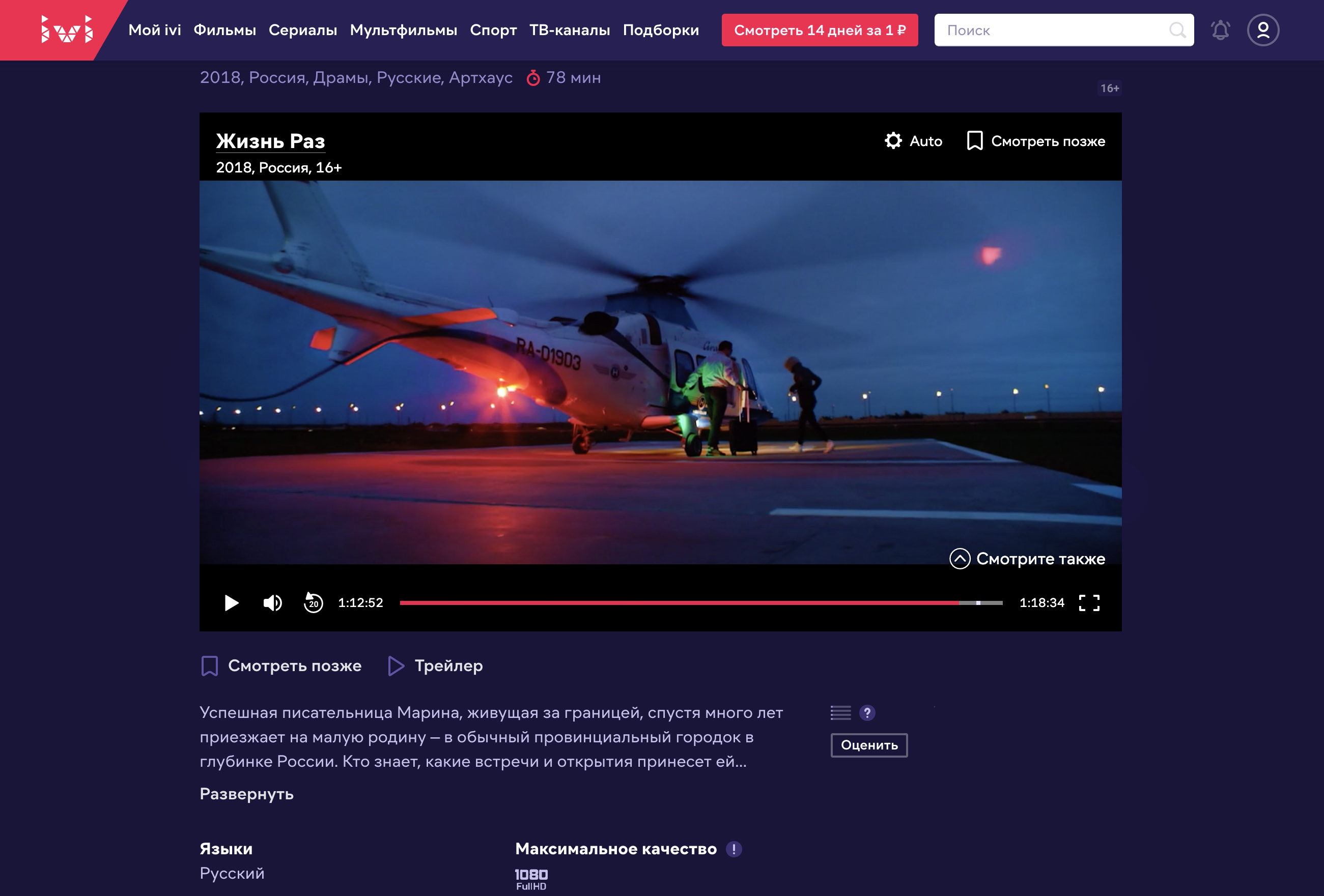Click the 2018 year link

220,77
